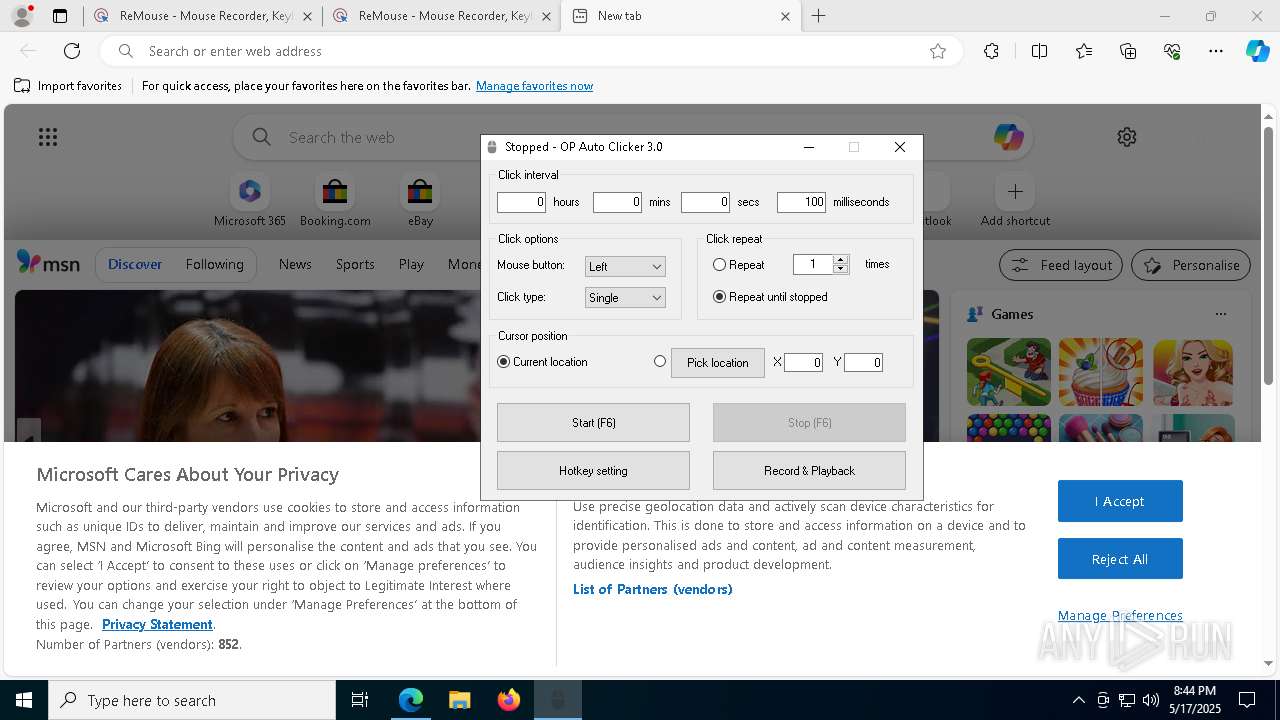
Task: Increase repeat times with up arrow
Action: pyautogui.click(x=841, y=260)
